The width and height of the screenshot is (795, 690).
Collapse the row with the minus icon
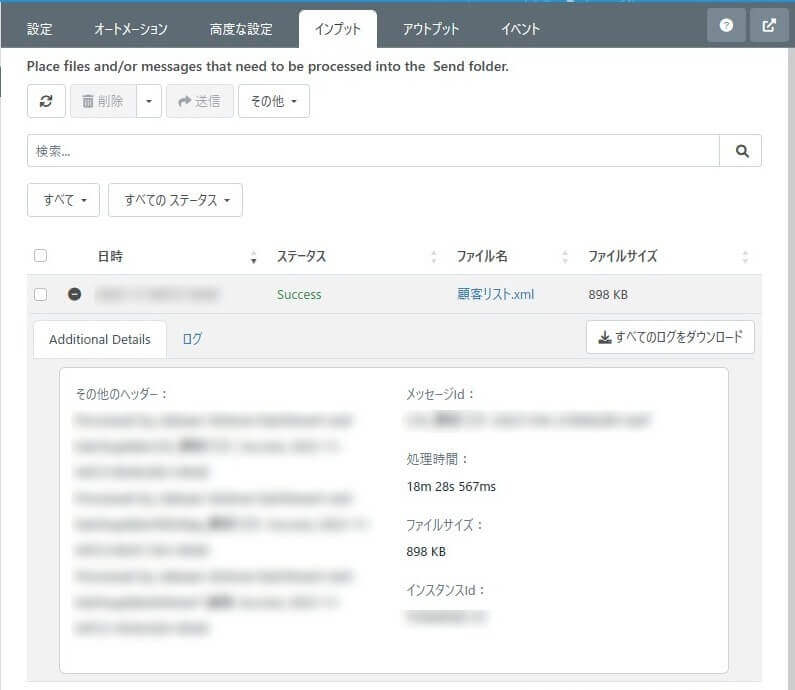(x=75, y=294)
